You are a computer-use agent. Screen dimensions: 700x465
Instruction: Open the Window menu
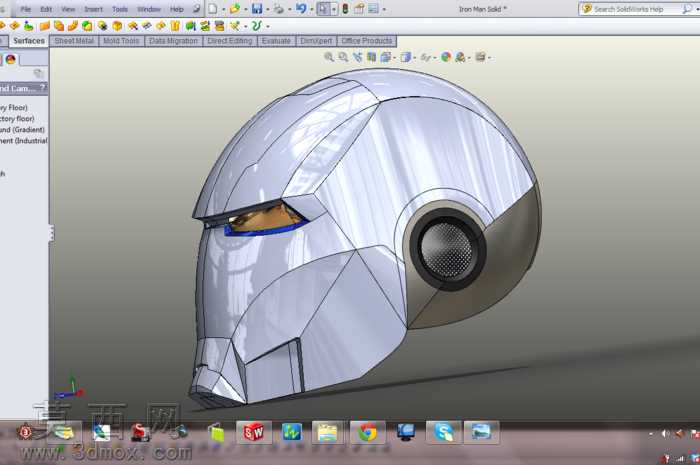pyautogui.click(x=149, y=9)
